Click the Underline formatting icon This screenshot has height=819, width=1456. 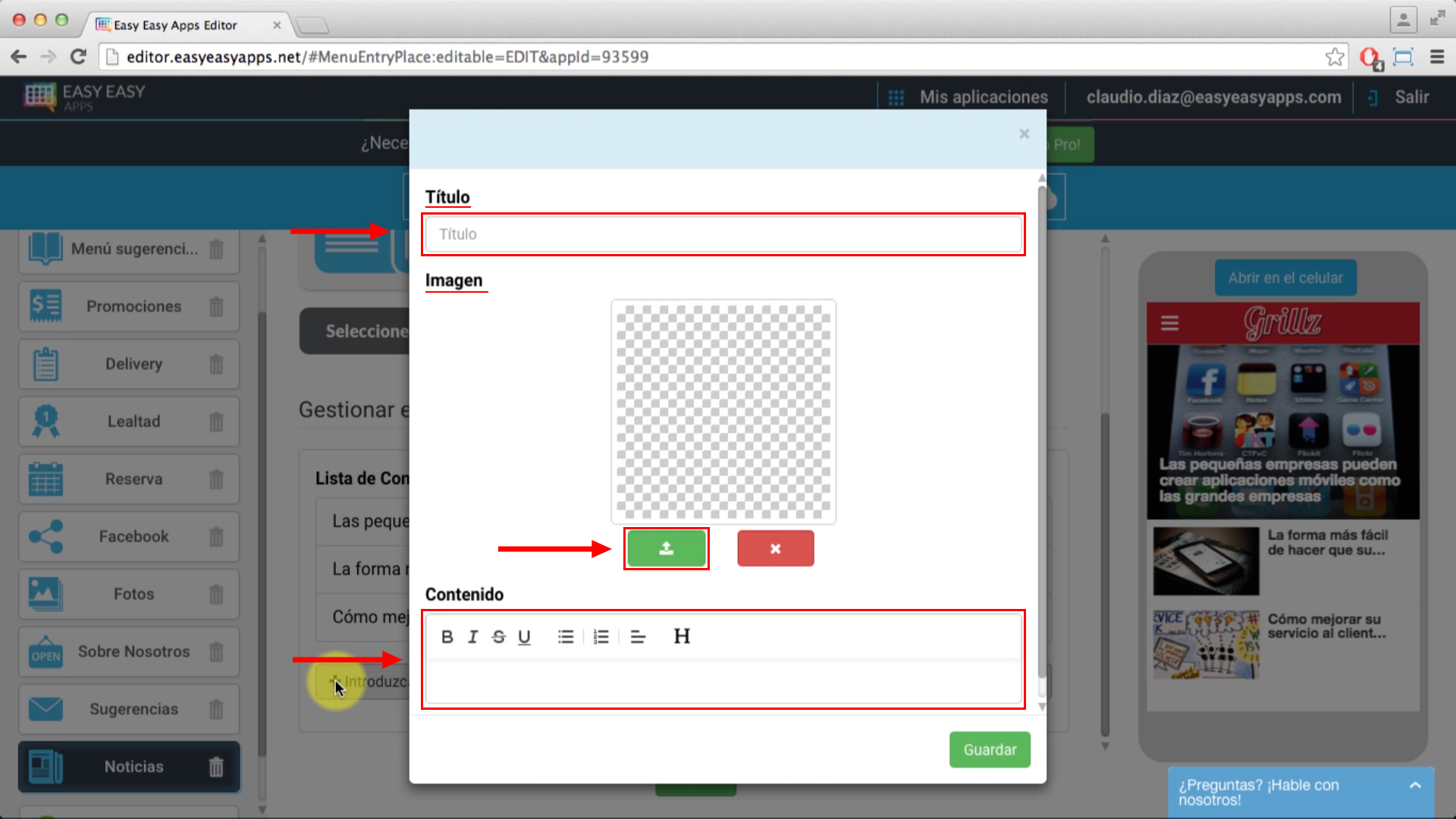[x=524, y=636]
